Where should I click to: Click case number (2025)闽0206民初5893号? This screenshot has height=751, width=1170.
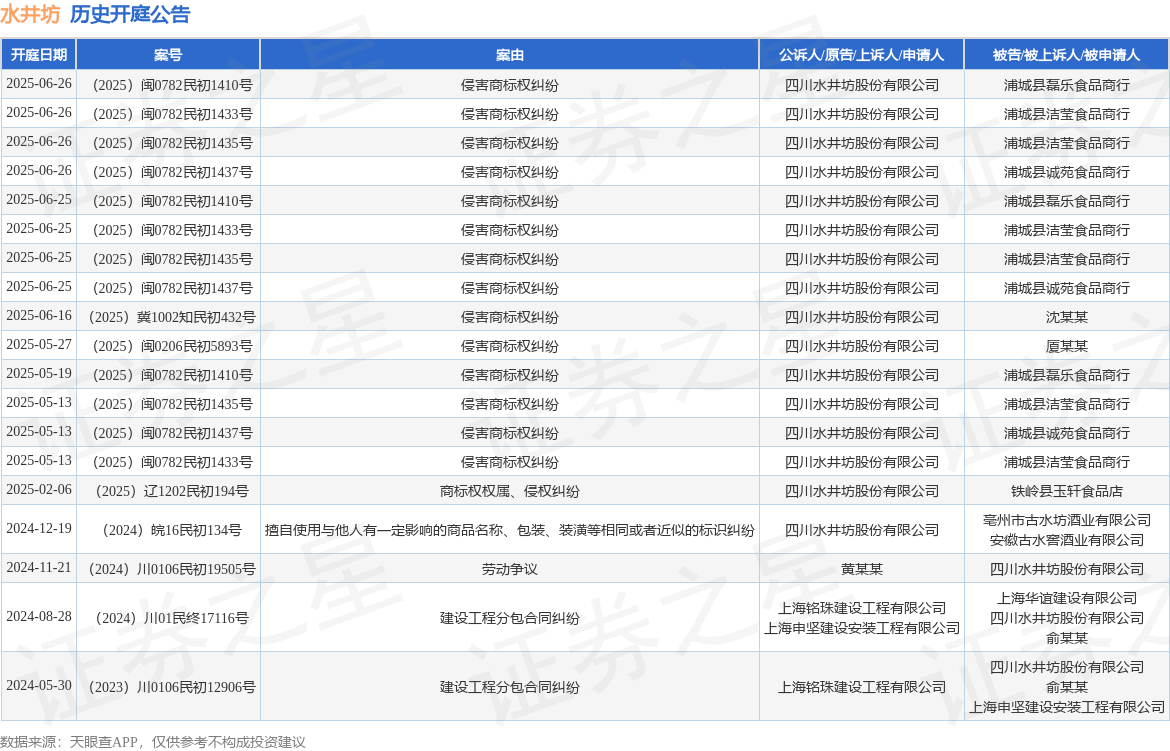[171, 346]
